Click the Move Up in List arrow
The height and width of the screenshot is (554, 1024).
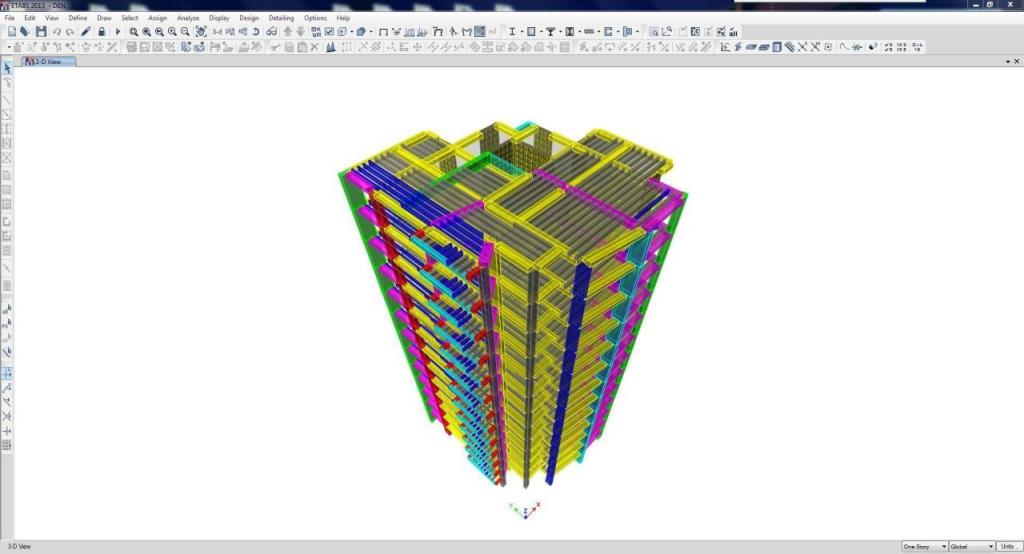point(287,32)
